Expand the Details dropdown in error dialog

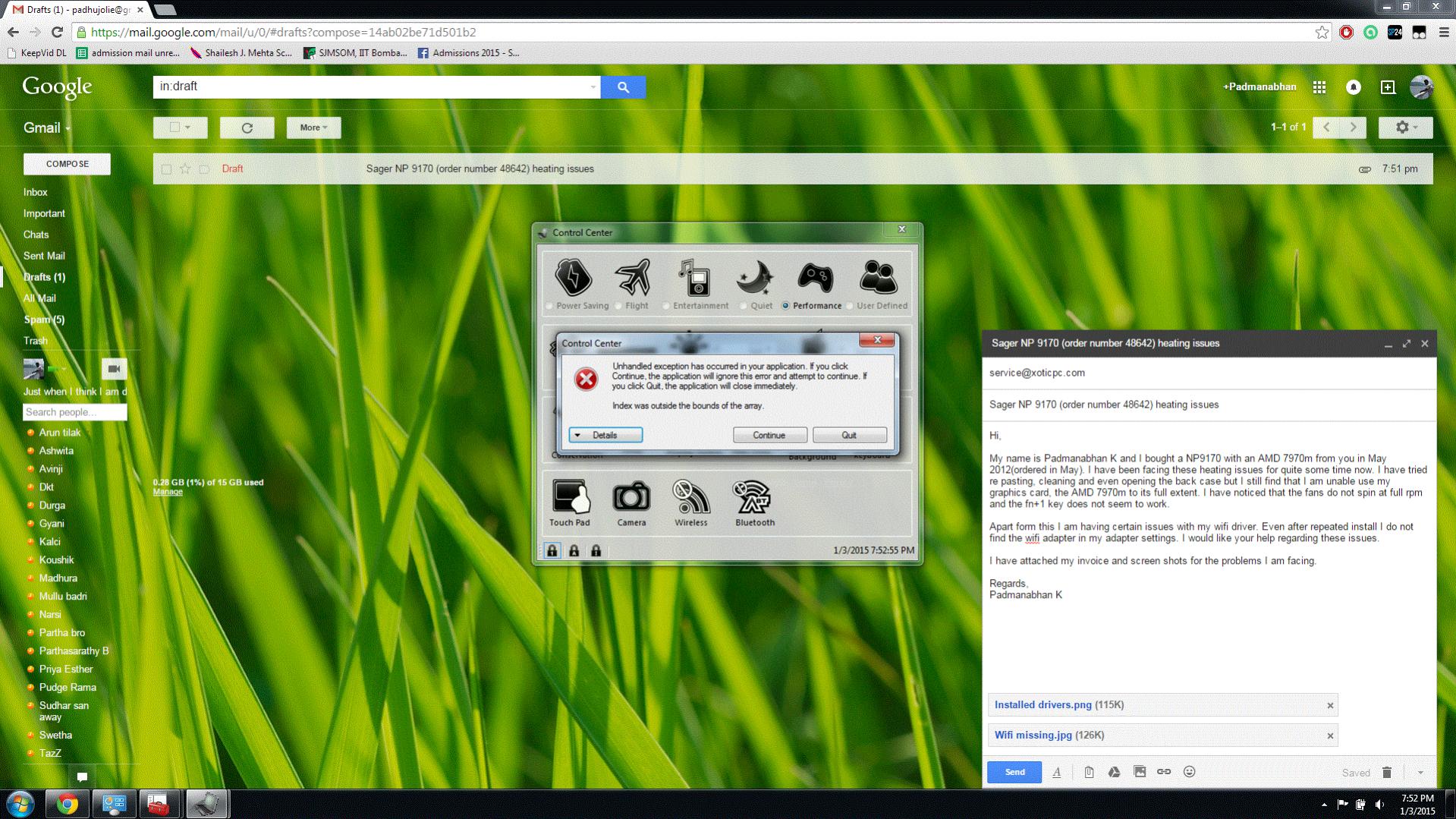point(605,435)
